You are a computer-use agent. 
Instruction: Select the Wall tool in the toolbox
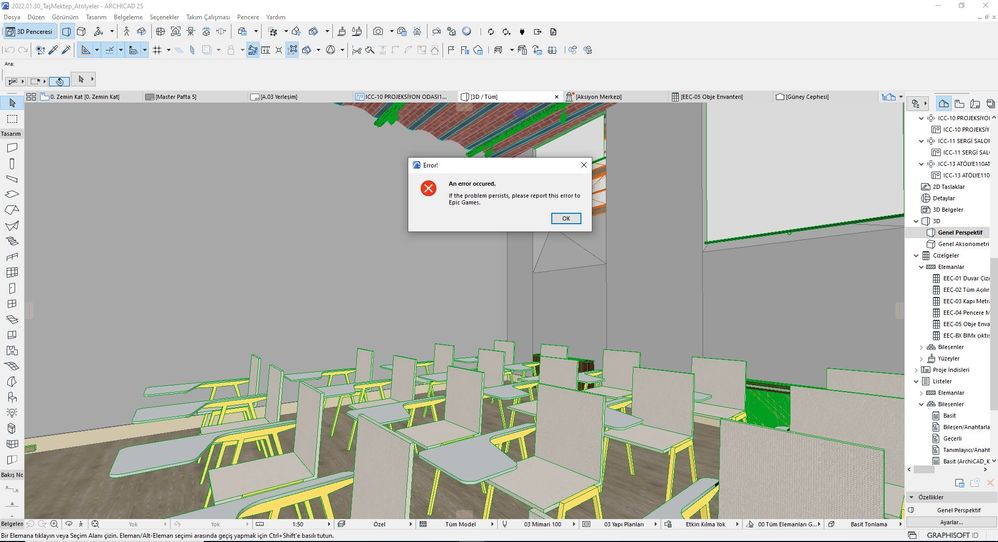click(x=12, y=147)
